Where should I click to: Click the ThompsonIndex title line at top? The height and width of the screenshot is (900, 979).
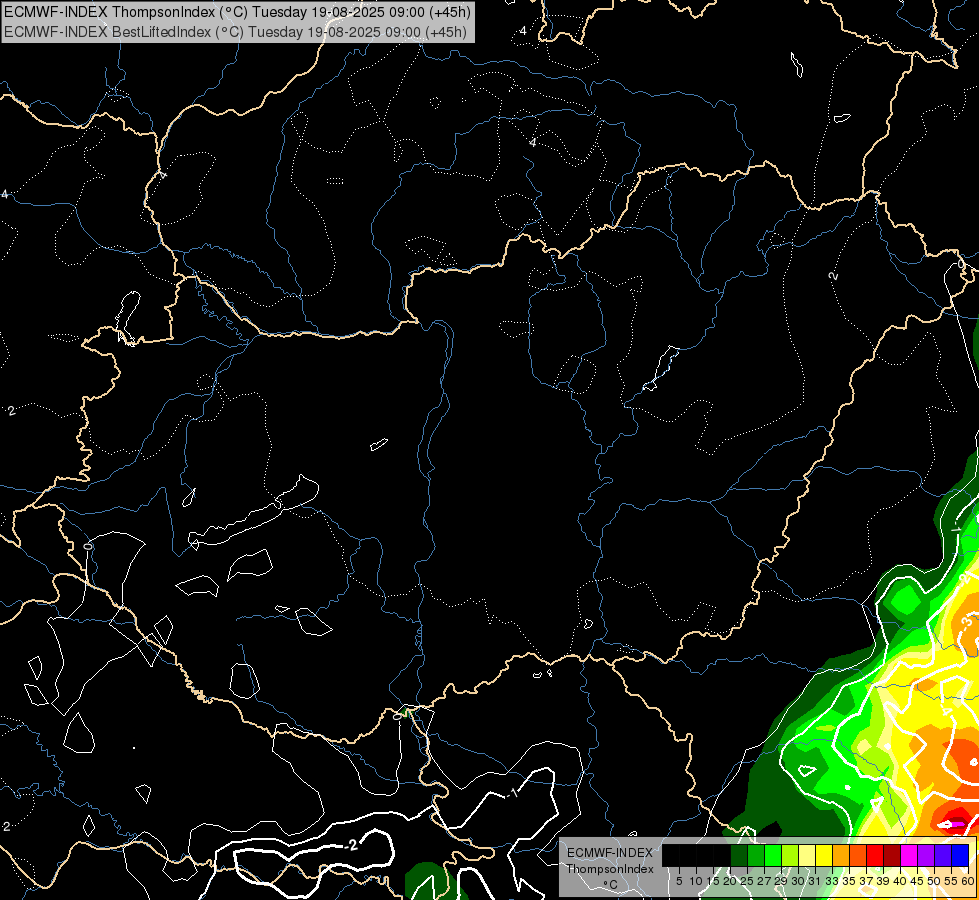pos(237,12)
